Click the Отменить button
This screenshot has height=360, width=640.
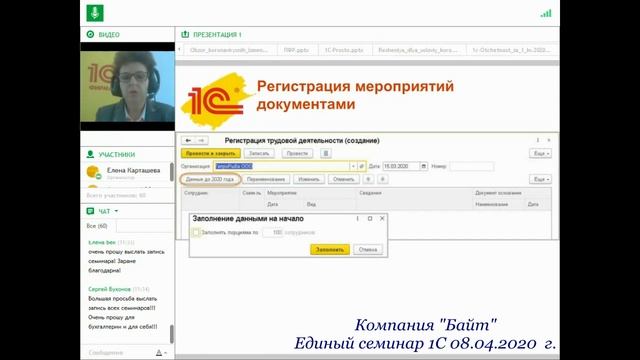tap(344, 179)
